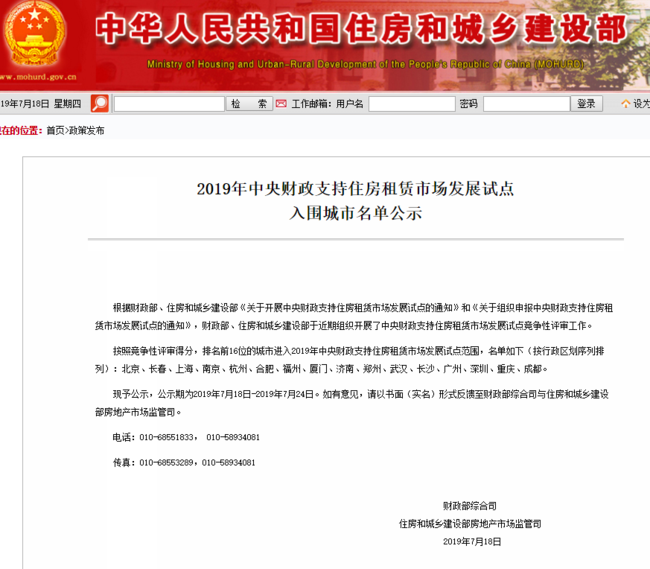This screenshot has height=569, width=650.
Task: Click the national emblem logo
Action: tap(35, 35)
